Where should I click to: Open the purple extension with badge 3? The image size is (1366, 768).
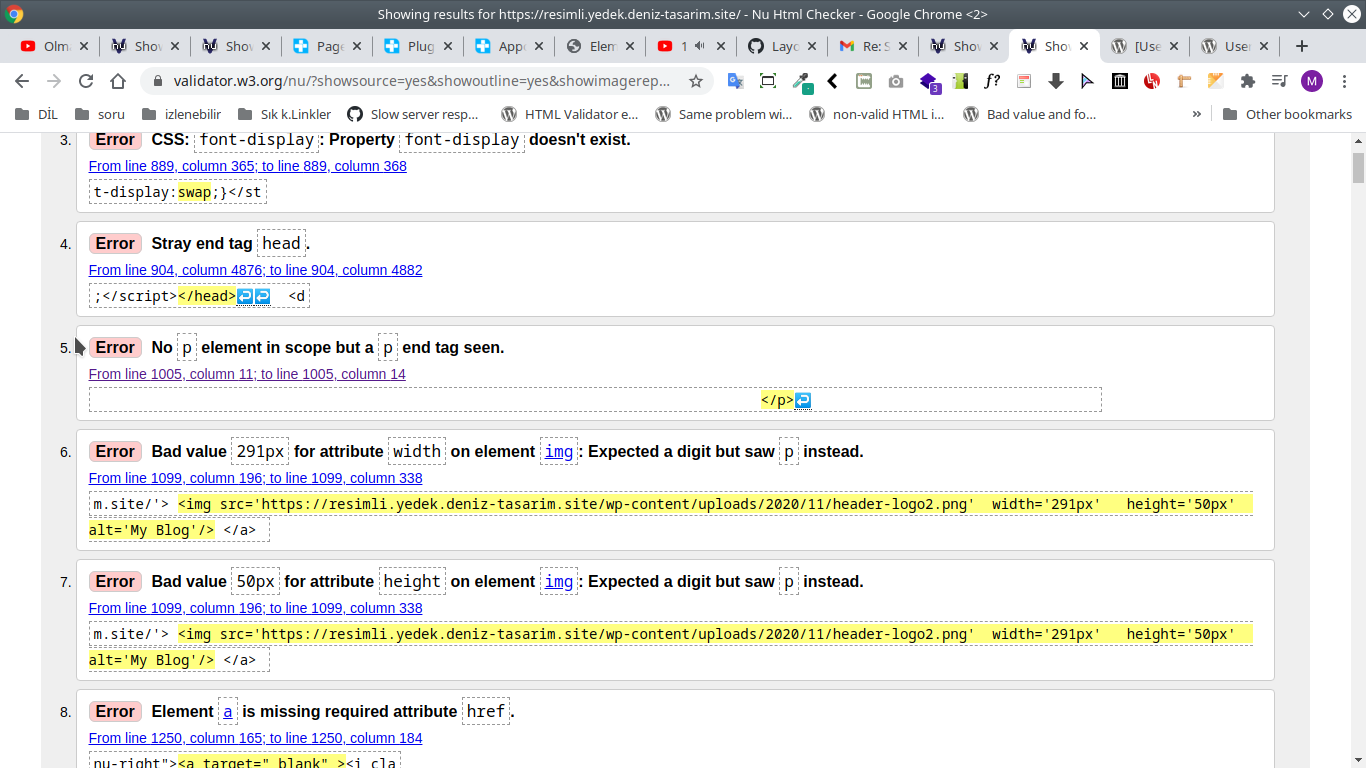pos(929,82)
